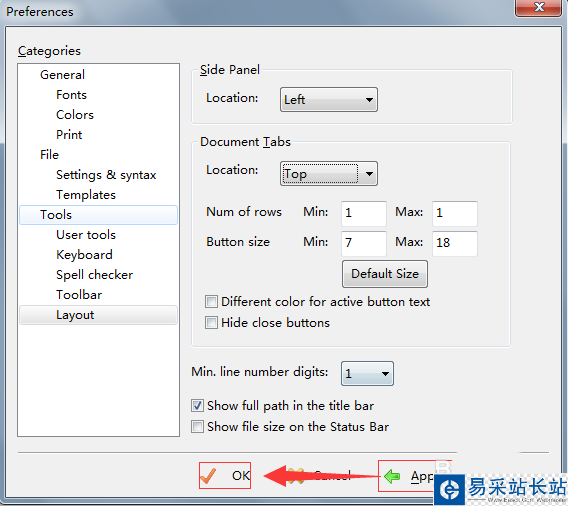Image resolution: width=568 pixels, height=506 pixels.
Task: Click the Default Size button
Action: click(x=385, y=274)
